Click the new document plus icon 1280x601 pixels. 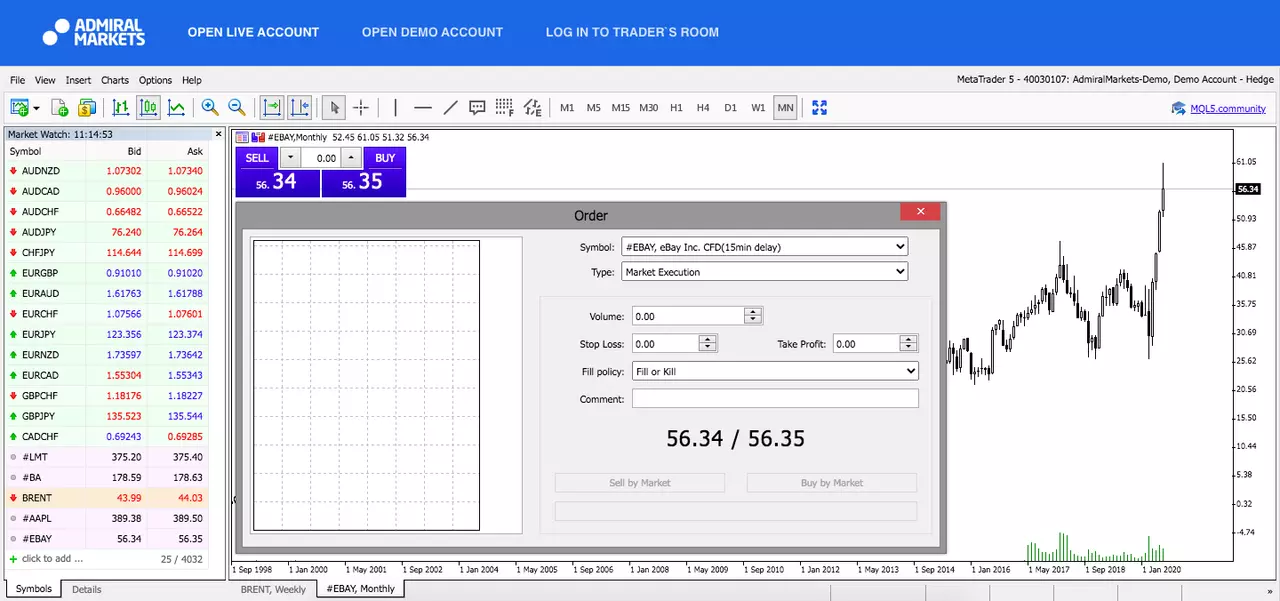pyautogui.click(x=60, y=108)
